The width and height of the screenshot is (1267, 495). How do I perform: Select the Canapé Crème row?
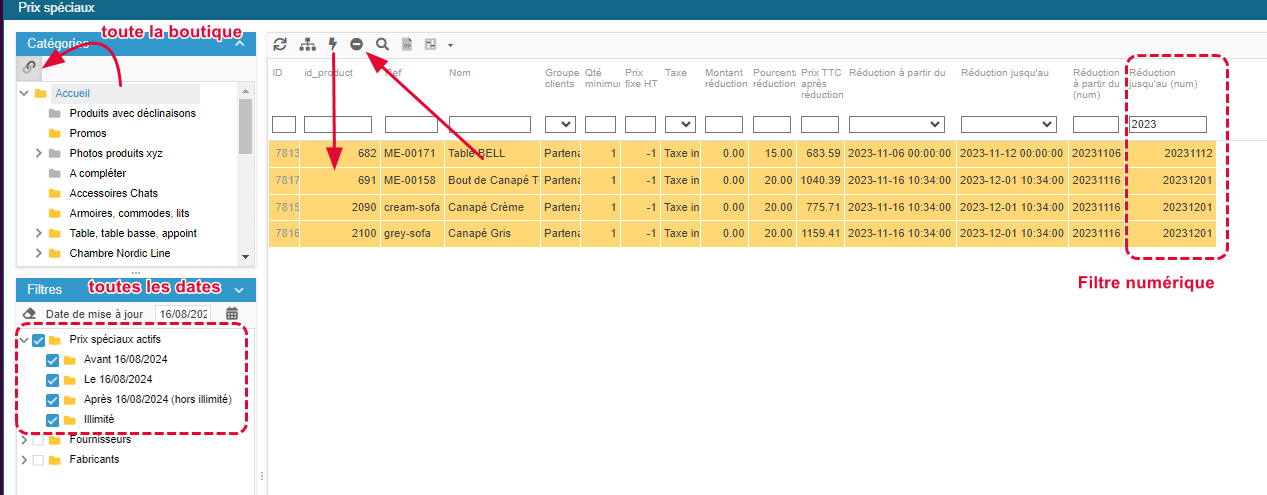pyautogui.click(x=486, y=207)
